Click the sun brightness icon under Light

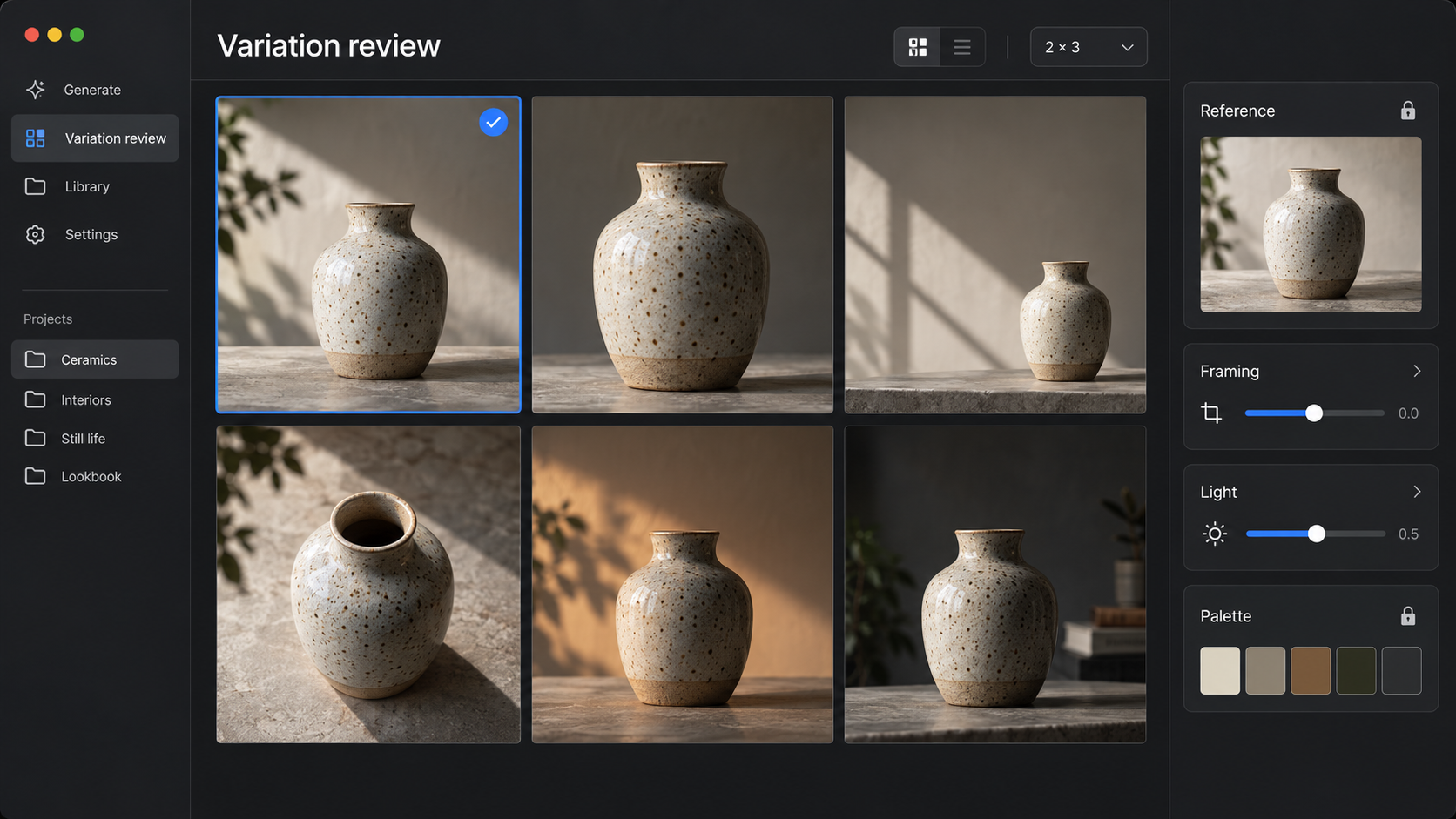point(1215,534)
